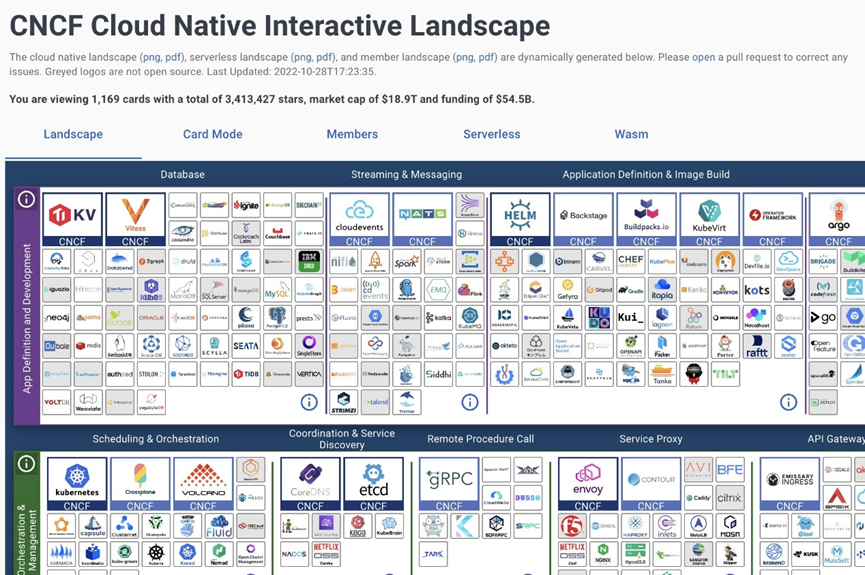
Task: Click the gRPC logo card
Action: [x=449, y=484]
